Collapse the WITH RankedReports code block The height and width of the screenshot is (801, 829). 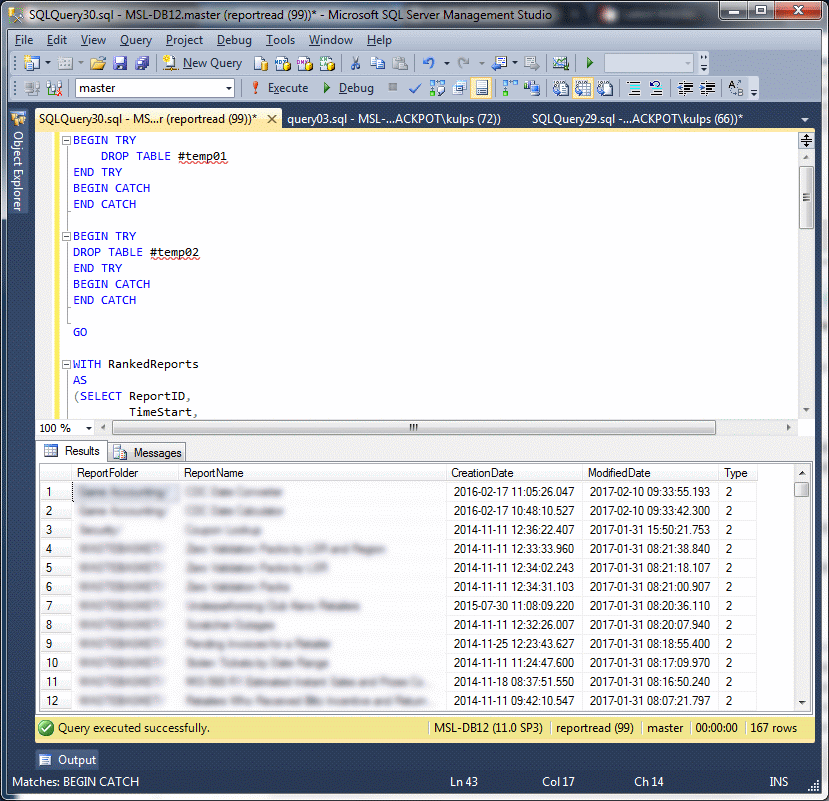pos(66,365)
